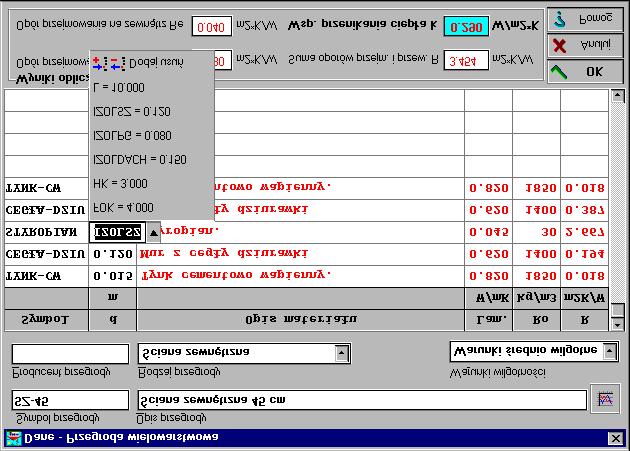The image size is (630, 451).
Task: Confirm with the green check OK button
Action: (x=585, y=72)
